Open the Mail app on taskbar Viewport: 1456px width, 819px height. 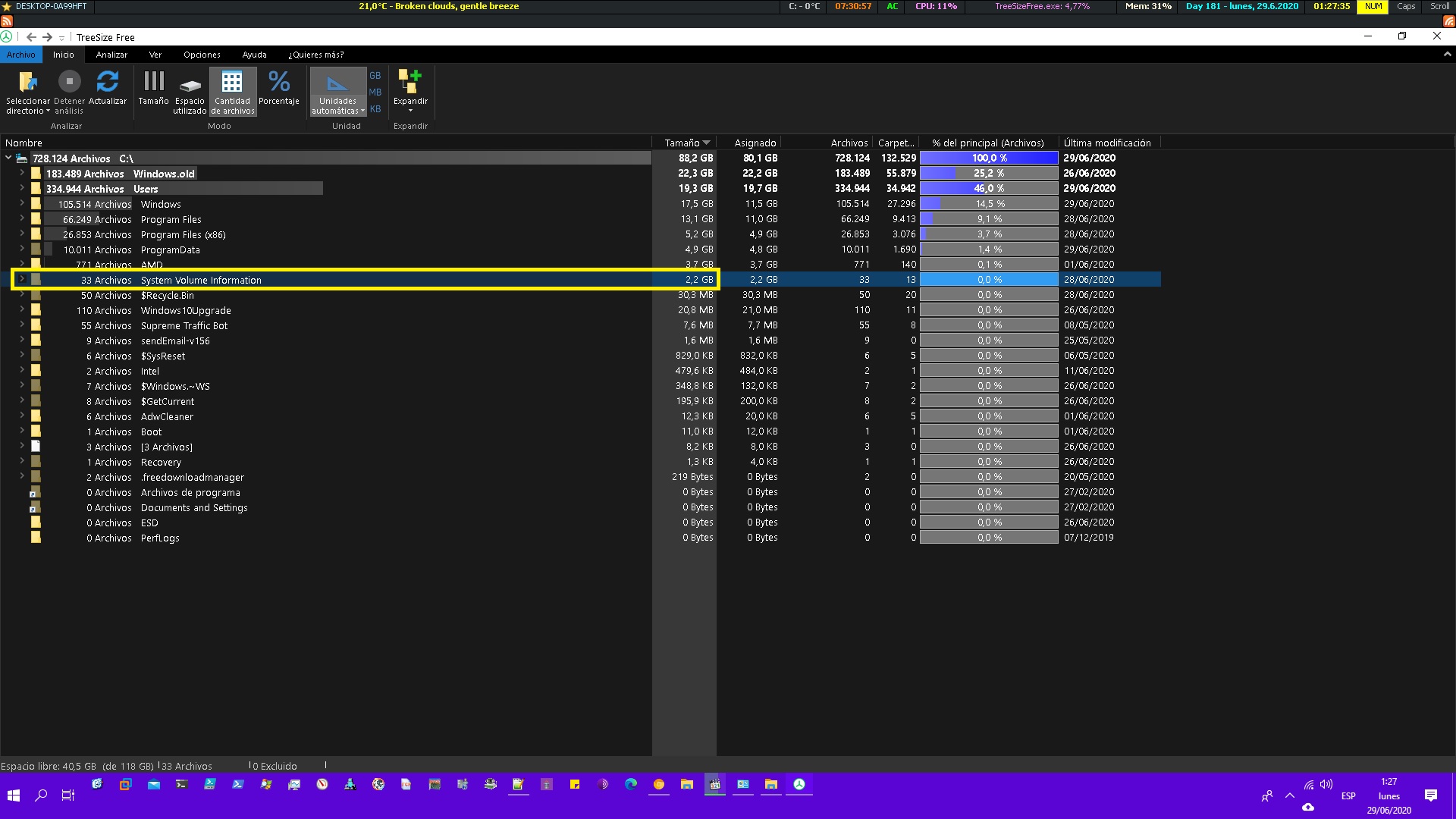click(154, 785)
